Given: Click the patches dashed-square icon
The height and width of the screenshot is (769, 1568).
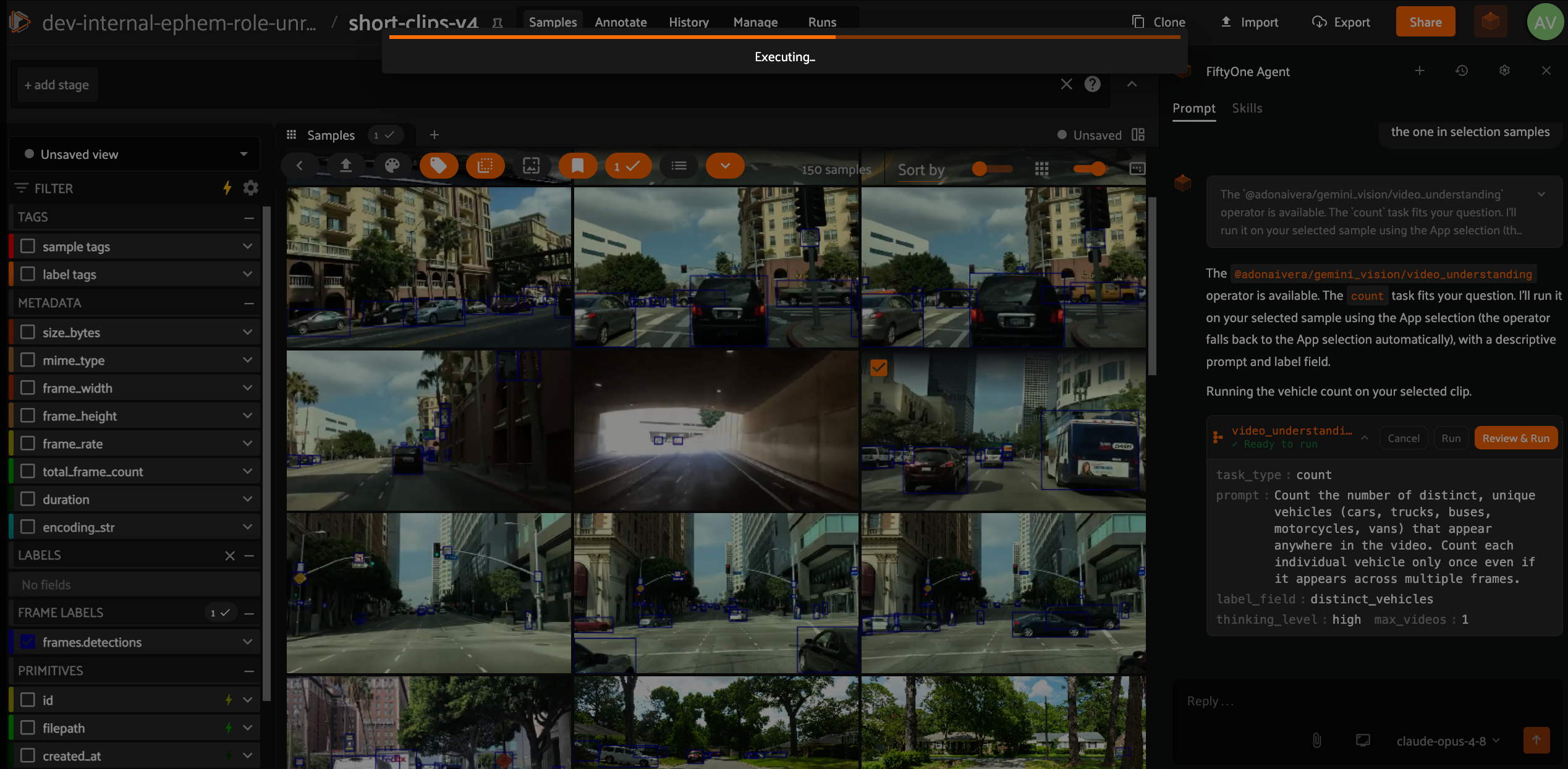Looking at the screenshot, I should [485, 166].
